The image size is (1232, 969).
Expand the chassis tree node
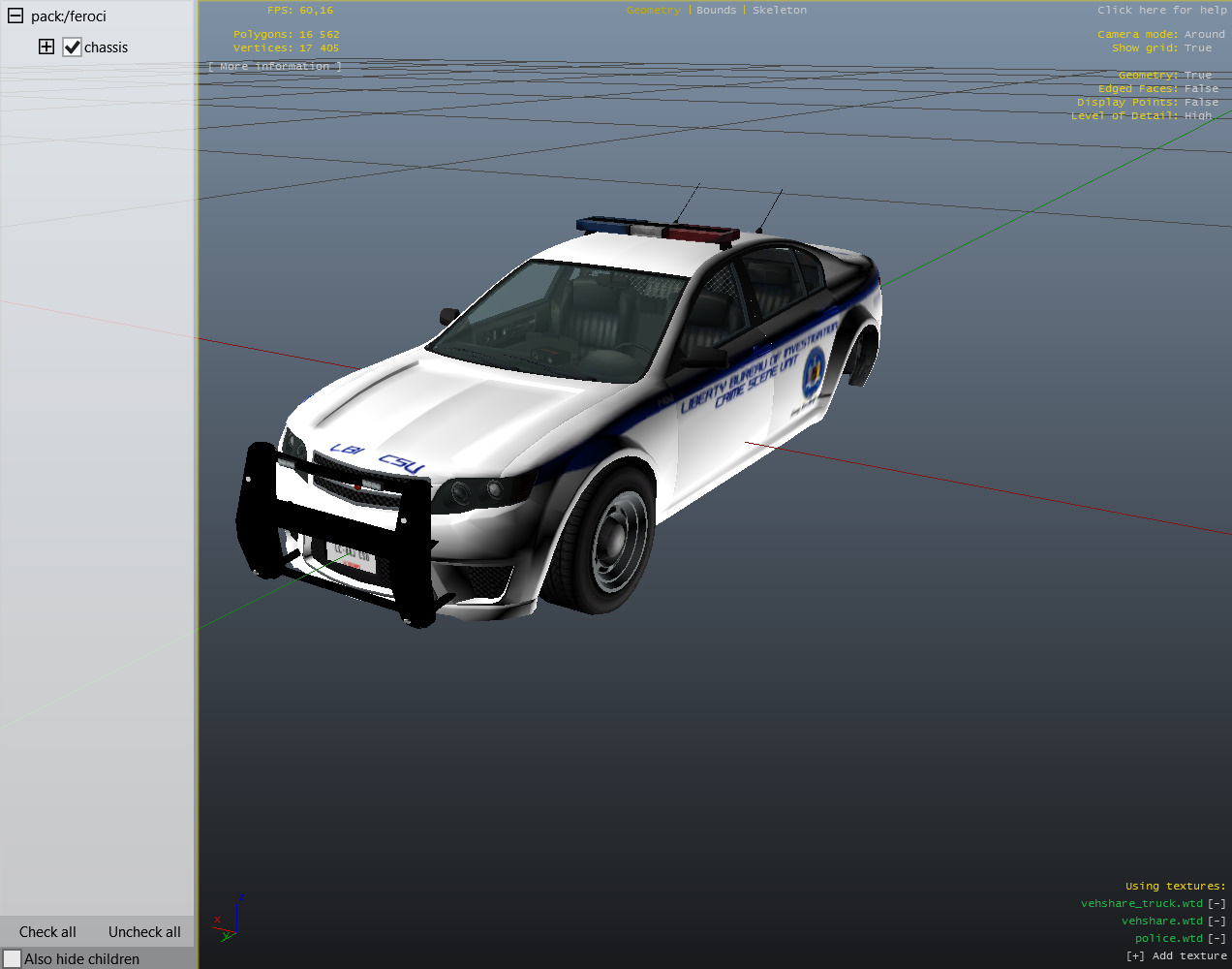point(46,47)
